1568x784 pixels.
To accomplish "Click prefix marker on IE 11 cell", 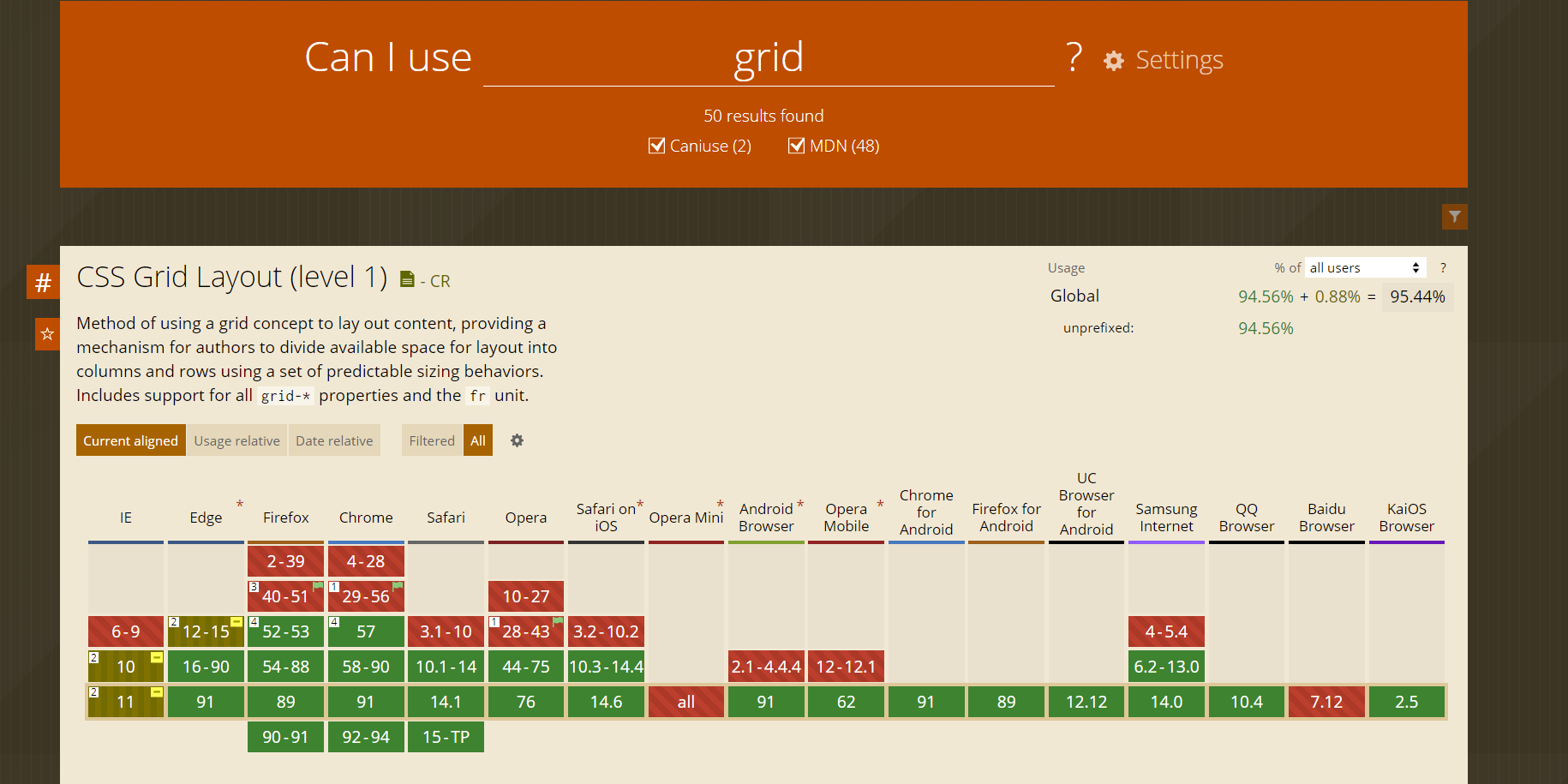I will tap(157, 692).
